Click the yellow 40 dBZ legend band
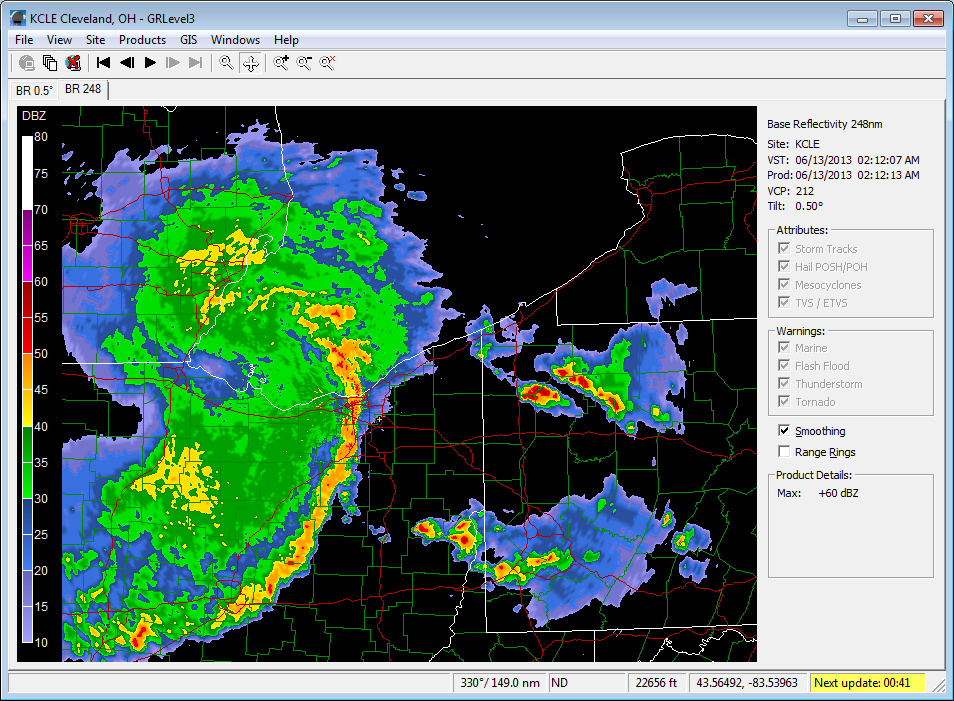The height and width of the screenshot is (701, 954). [27, 408]
